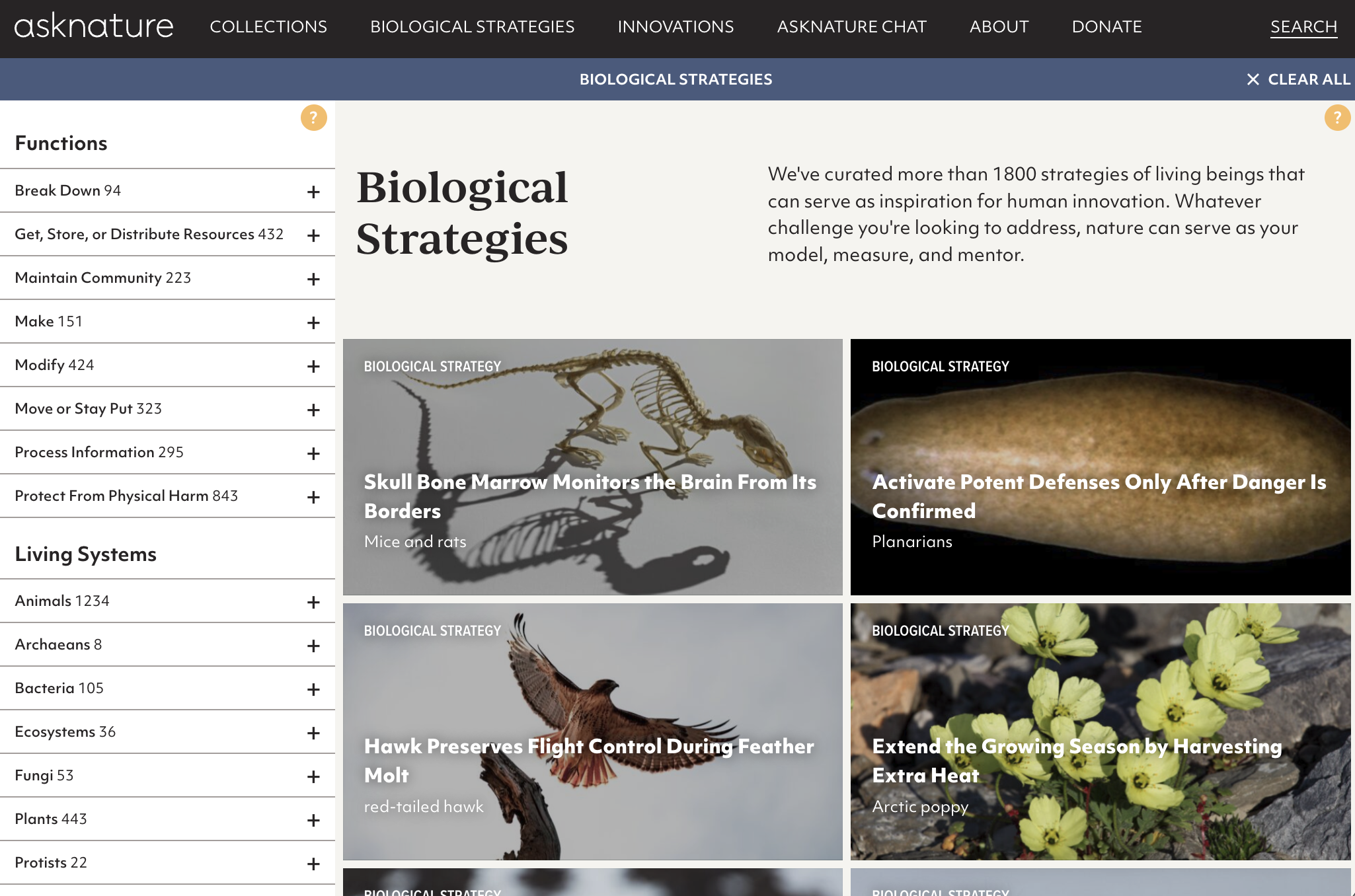Click the Biological Strategies filter bar title
Viewport: 1355px width, 896px height.
(x=676, y=79)
